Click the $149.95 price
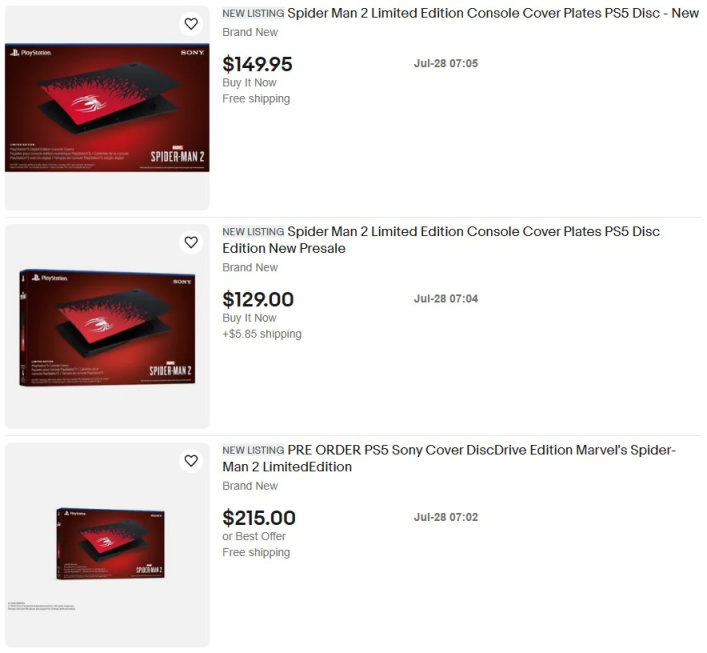This screenshot has width=707, height=653. [x=257, y=64]
